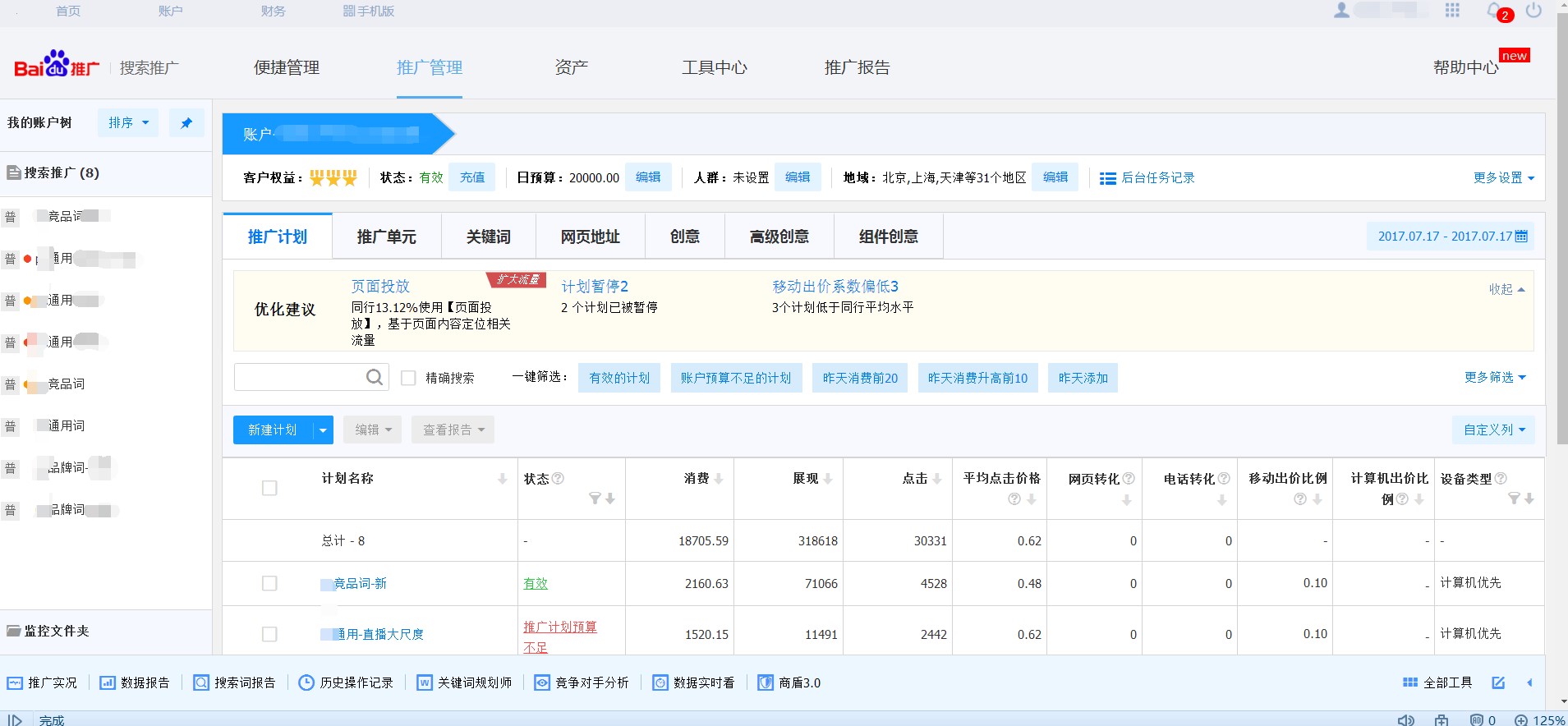
Task: Select 通用词 item in account tree
Action: click(66, 425)
